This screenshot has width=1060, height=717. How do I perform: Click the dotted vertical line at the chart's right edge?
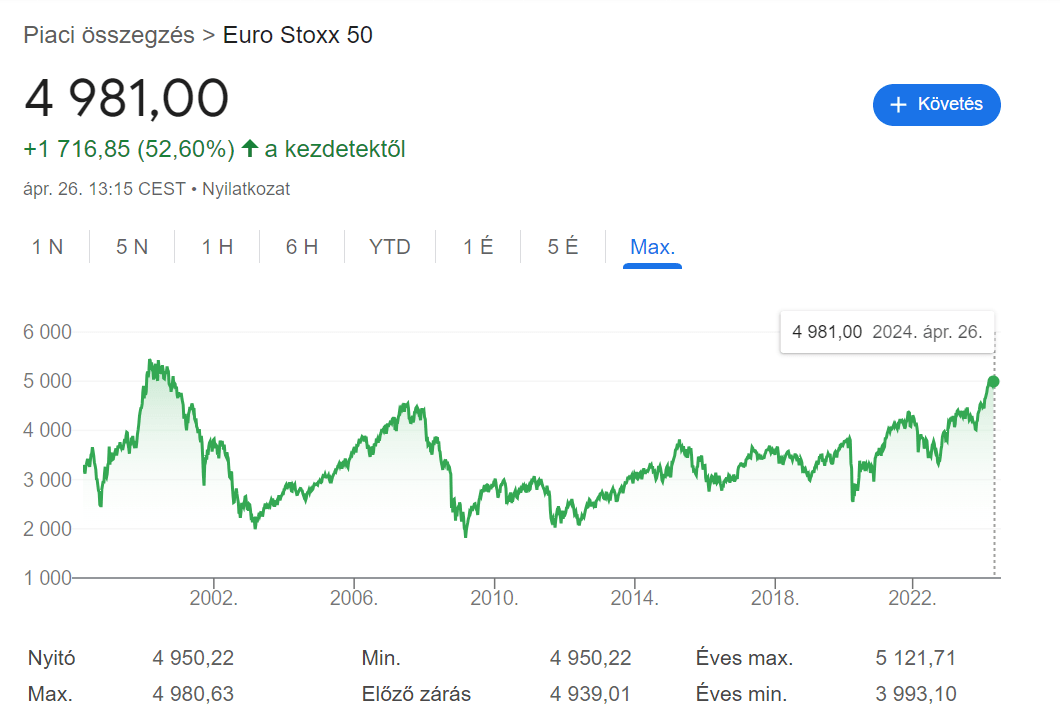993,480
